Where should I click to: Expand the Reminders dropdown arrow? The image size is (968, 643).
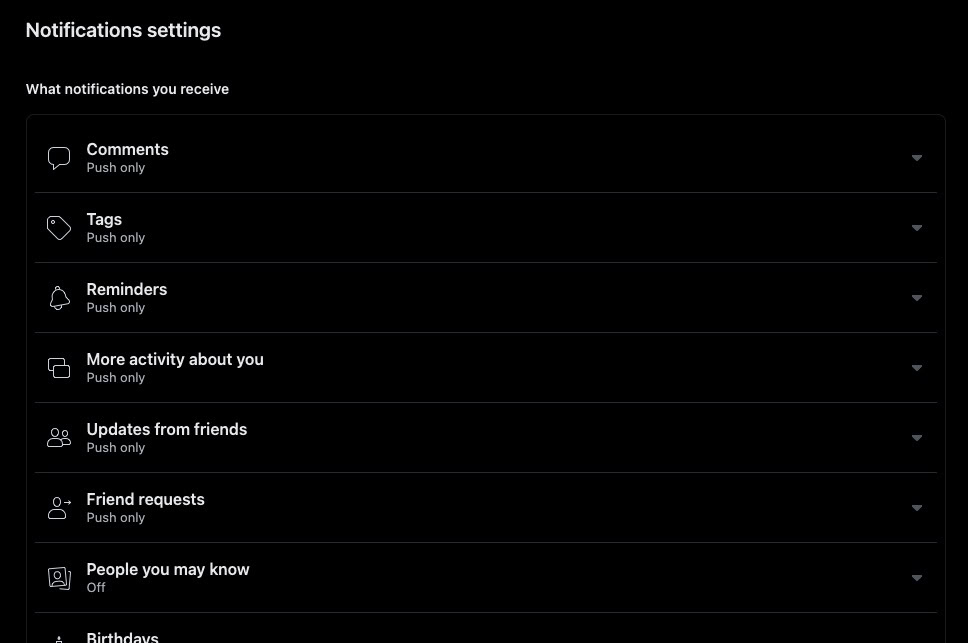[x=916, y=298]
